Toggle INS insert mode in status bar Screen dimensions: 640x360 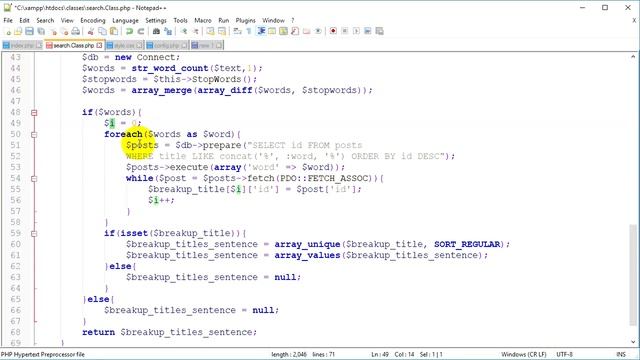point(621,354)
